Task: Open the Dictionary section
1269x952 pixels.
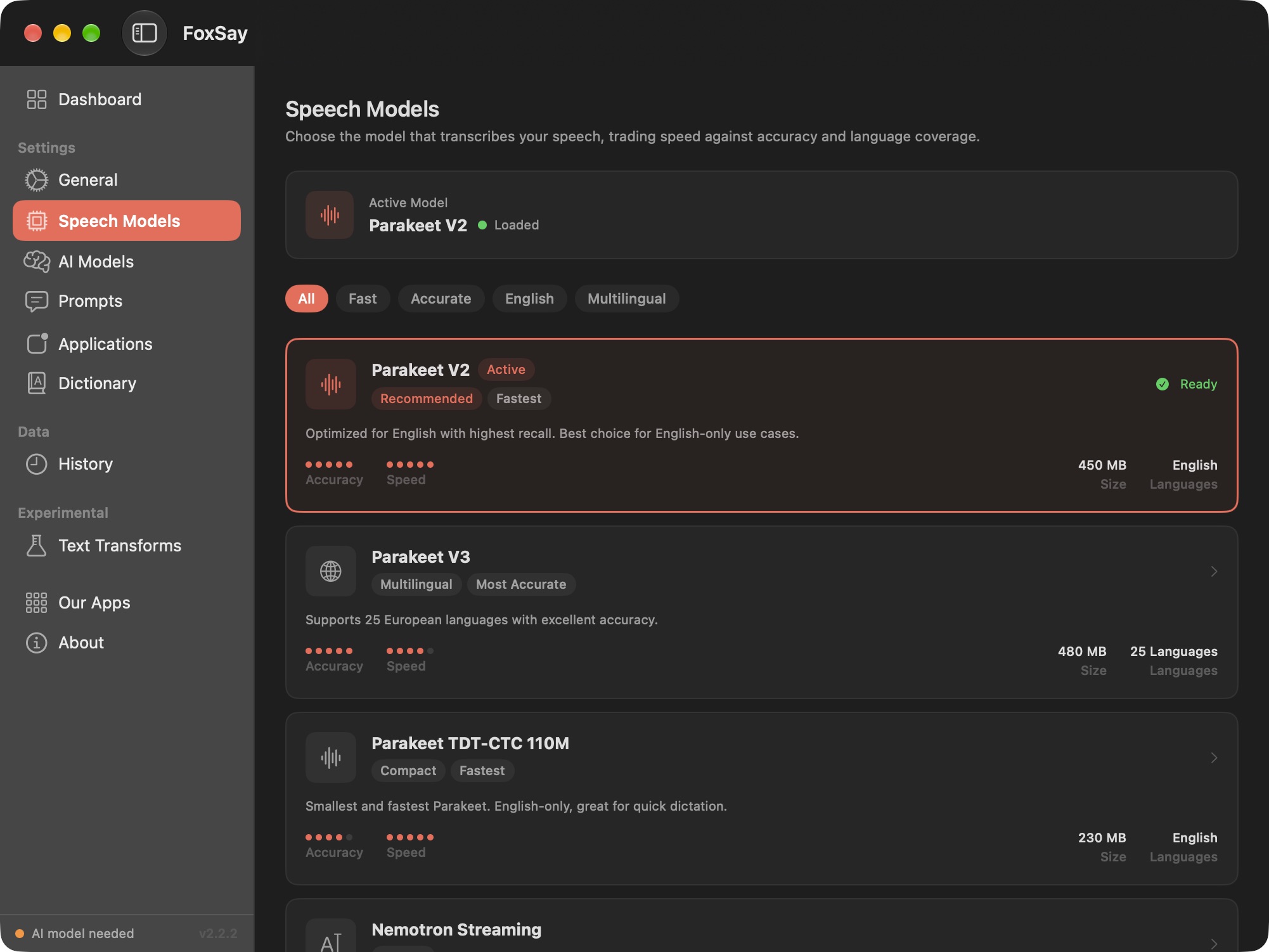Action: click(x=127, y=383)
